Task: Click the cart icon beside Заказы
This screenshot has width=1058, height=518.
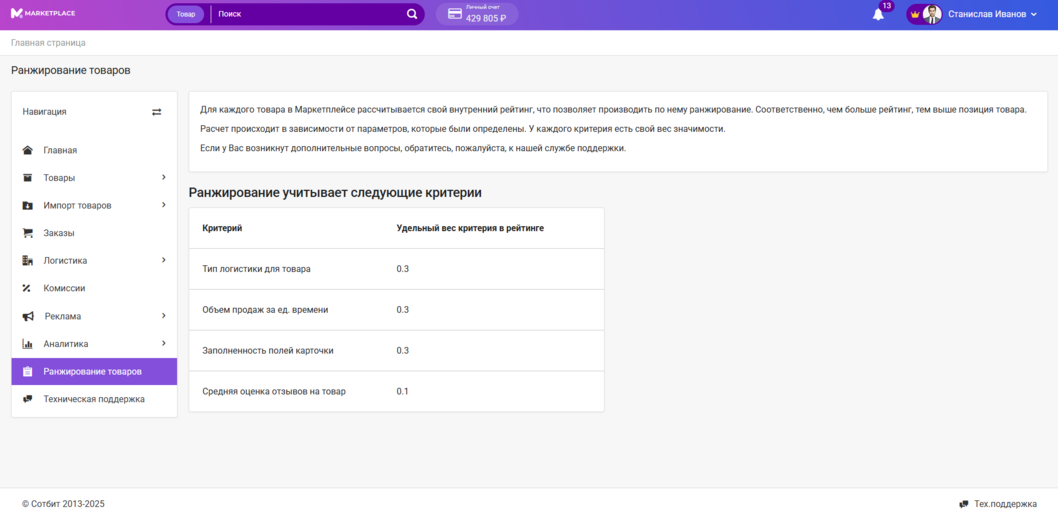Action: coord(27,233)
